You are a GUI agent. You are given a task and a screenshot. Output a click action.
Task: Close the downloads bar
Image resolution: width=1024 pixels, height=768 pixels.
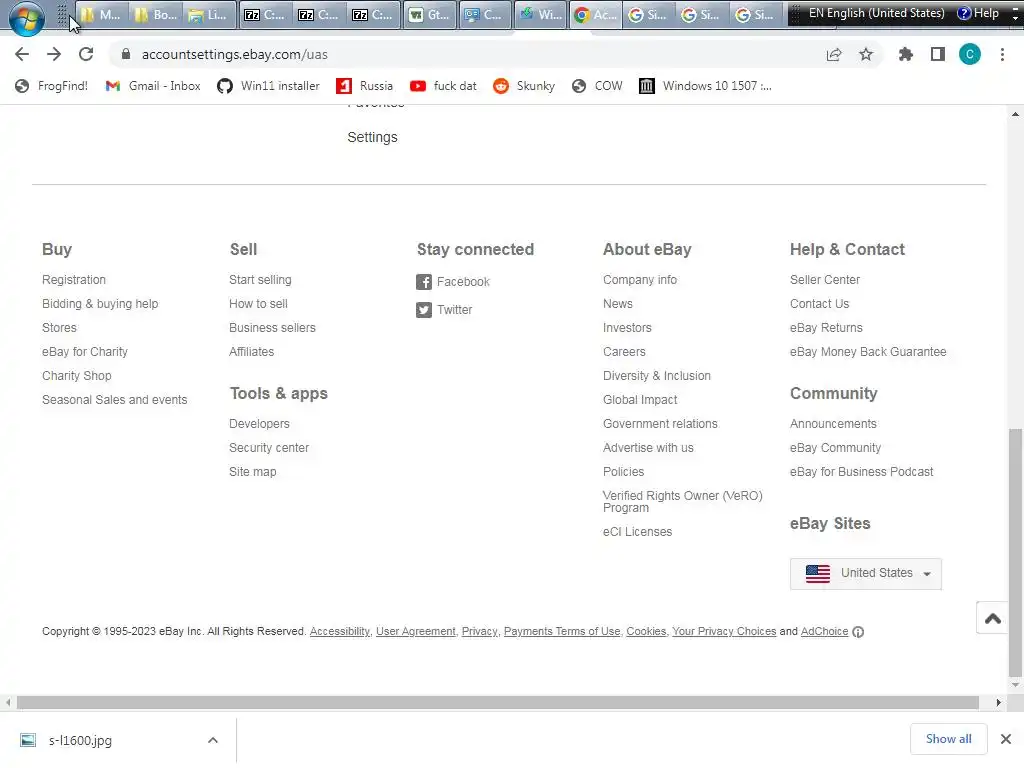[x=1006, y=739]
